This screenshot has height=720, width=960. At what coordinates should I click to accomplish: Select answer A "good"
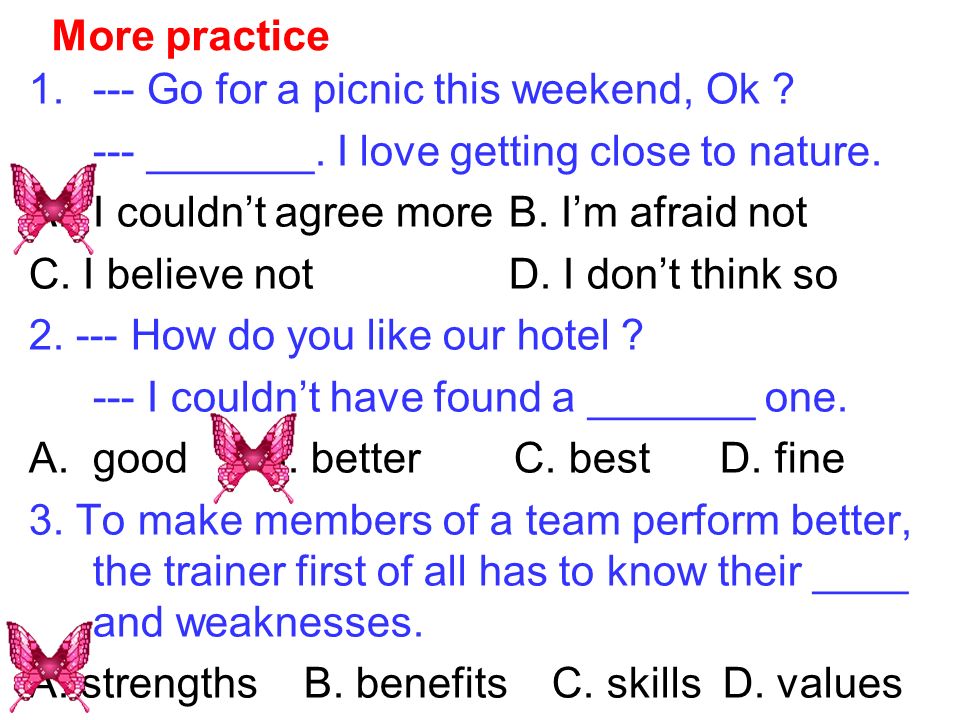click(x=108, y=459)
